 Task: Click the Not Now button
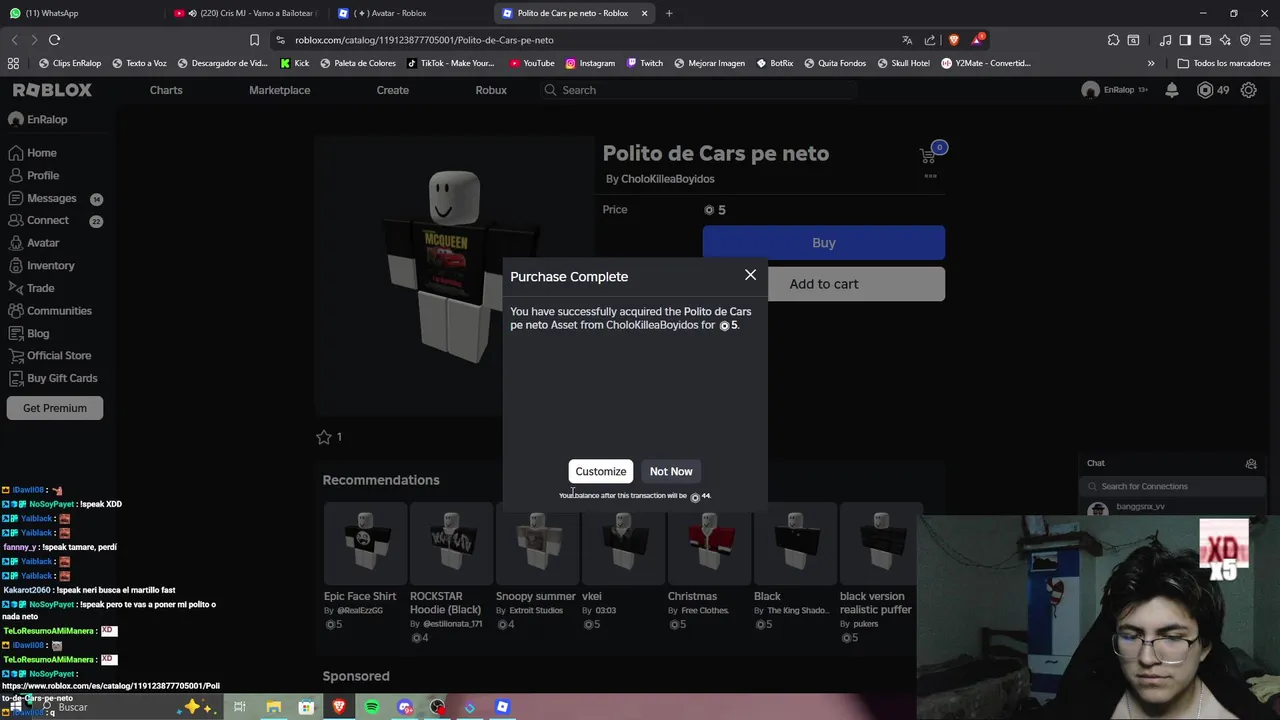click(671, 471)
